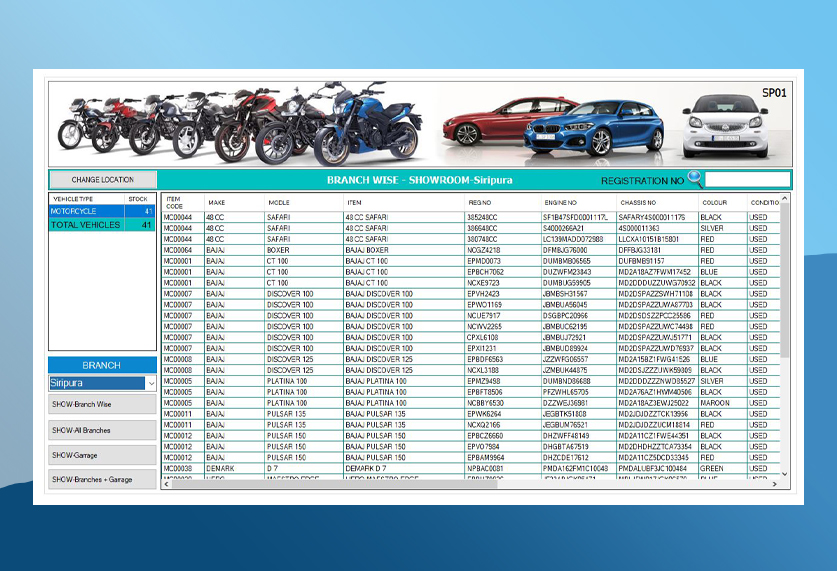Open the Siripura branch dropdown
The image size is (837, 571).
point(151,383)
